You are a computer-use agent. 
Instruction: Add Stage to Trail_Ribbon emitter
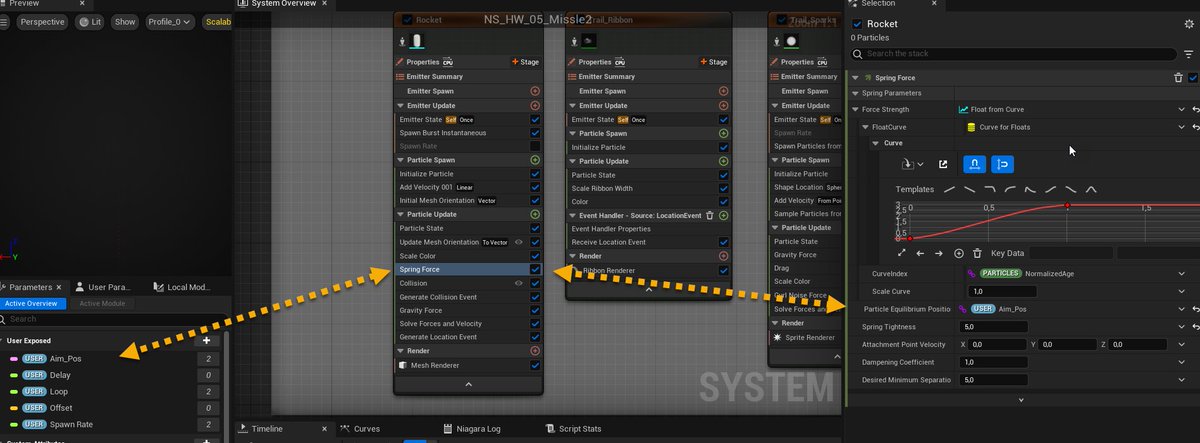coord(714,62)
